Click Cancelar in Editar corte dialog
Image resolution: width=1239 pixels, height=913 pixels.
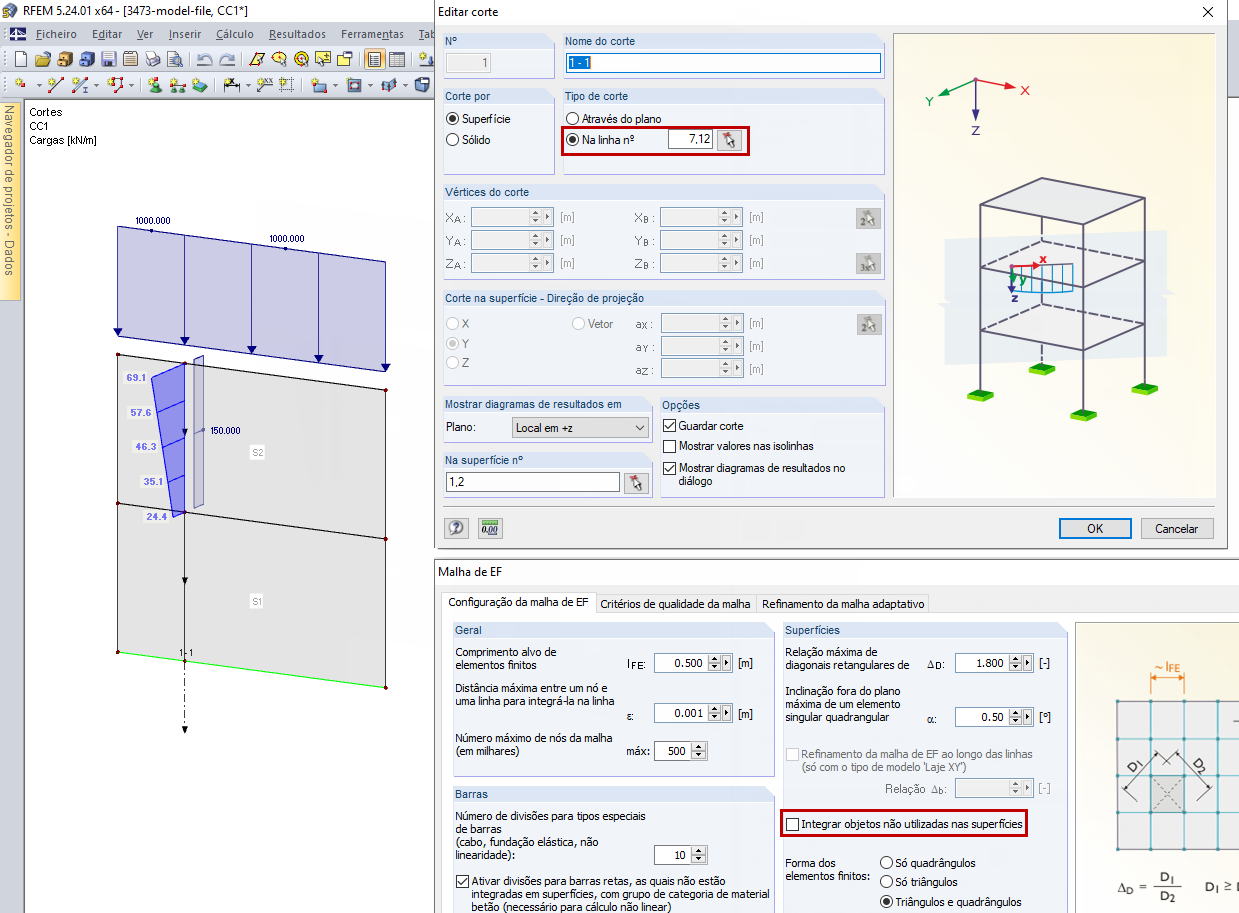1177,528
